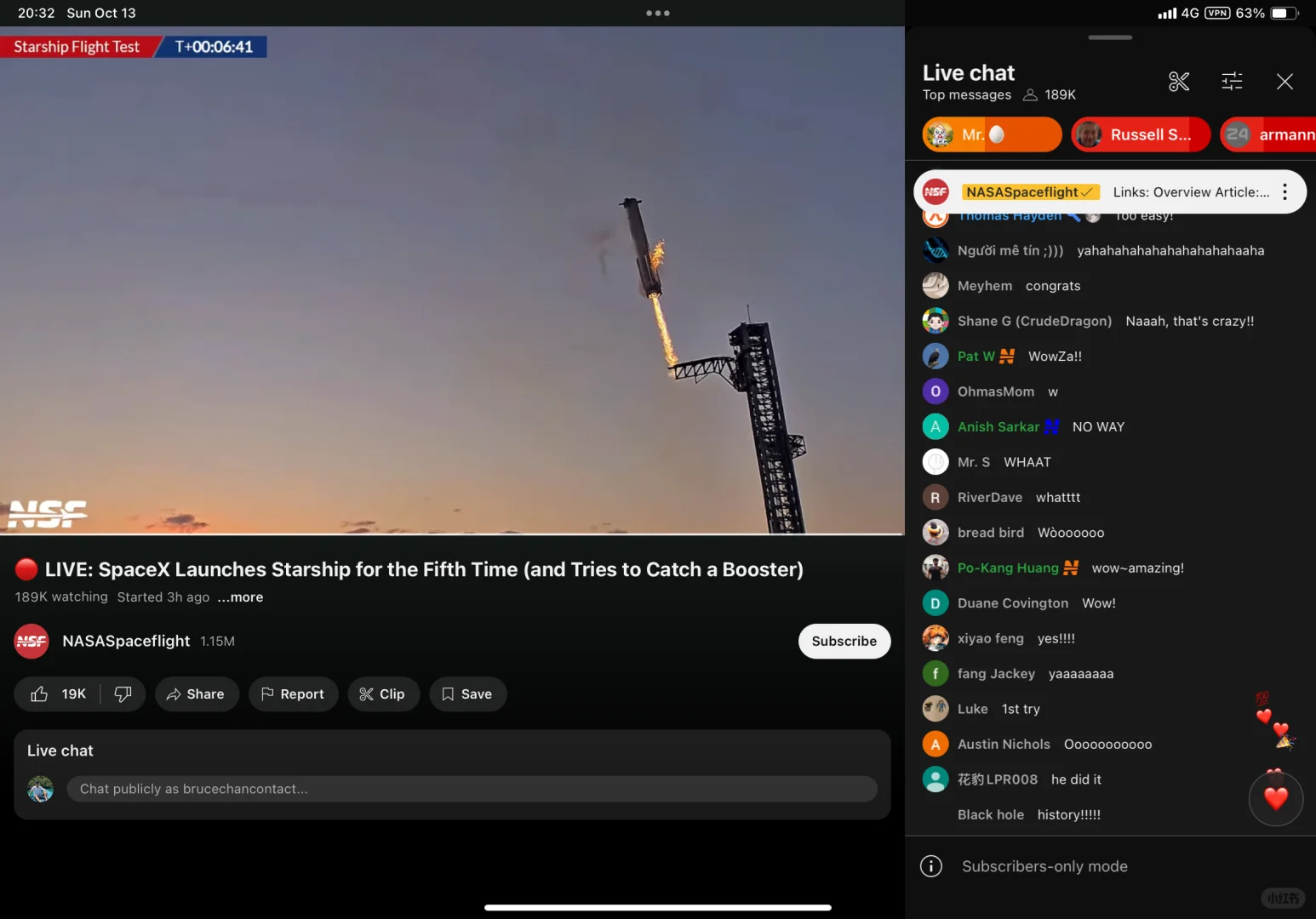Open NASASpaceflight channel avatar
1316x919 pixels.
pos(31,642)
